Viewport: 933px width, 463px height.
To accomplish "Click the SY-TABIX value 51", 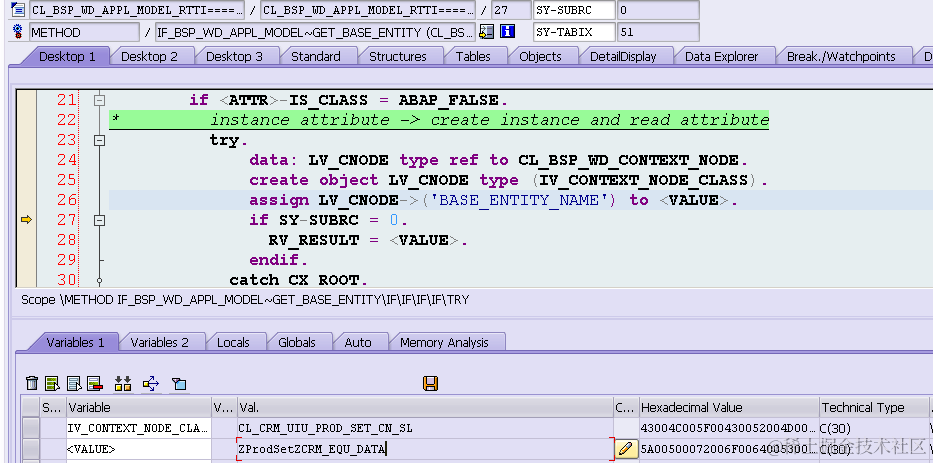I will click(658, 32).
